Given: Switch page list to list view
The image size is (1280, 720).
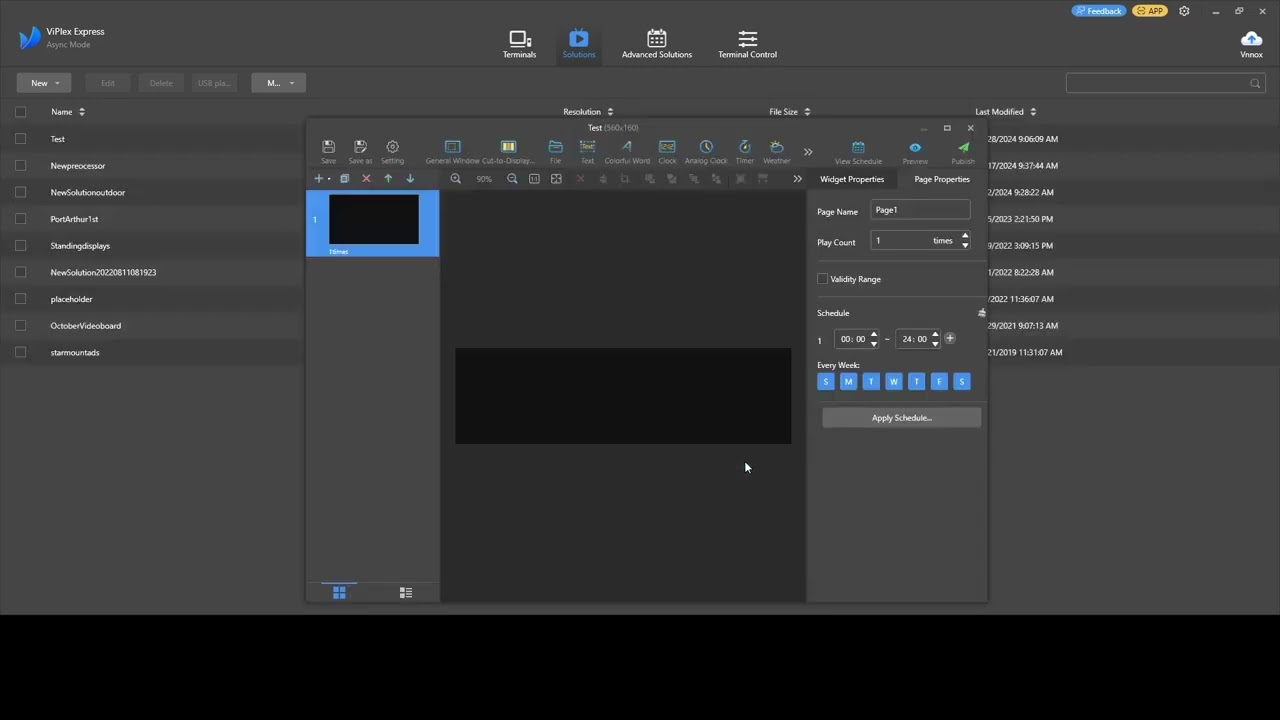Looking at the screenshot, I should pyautogui.click(x=406, y=592).
